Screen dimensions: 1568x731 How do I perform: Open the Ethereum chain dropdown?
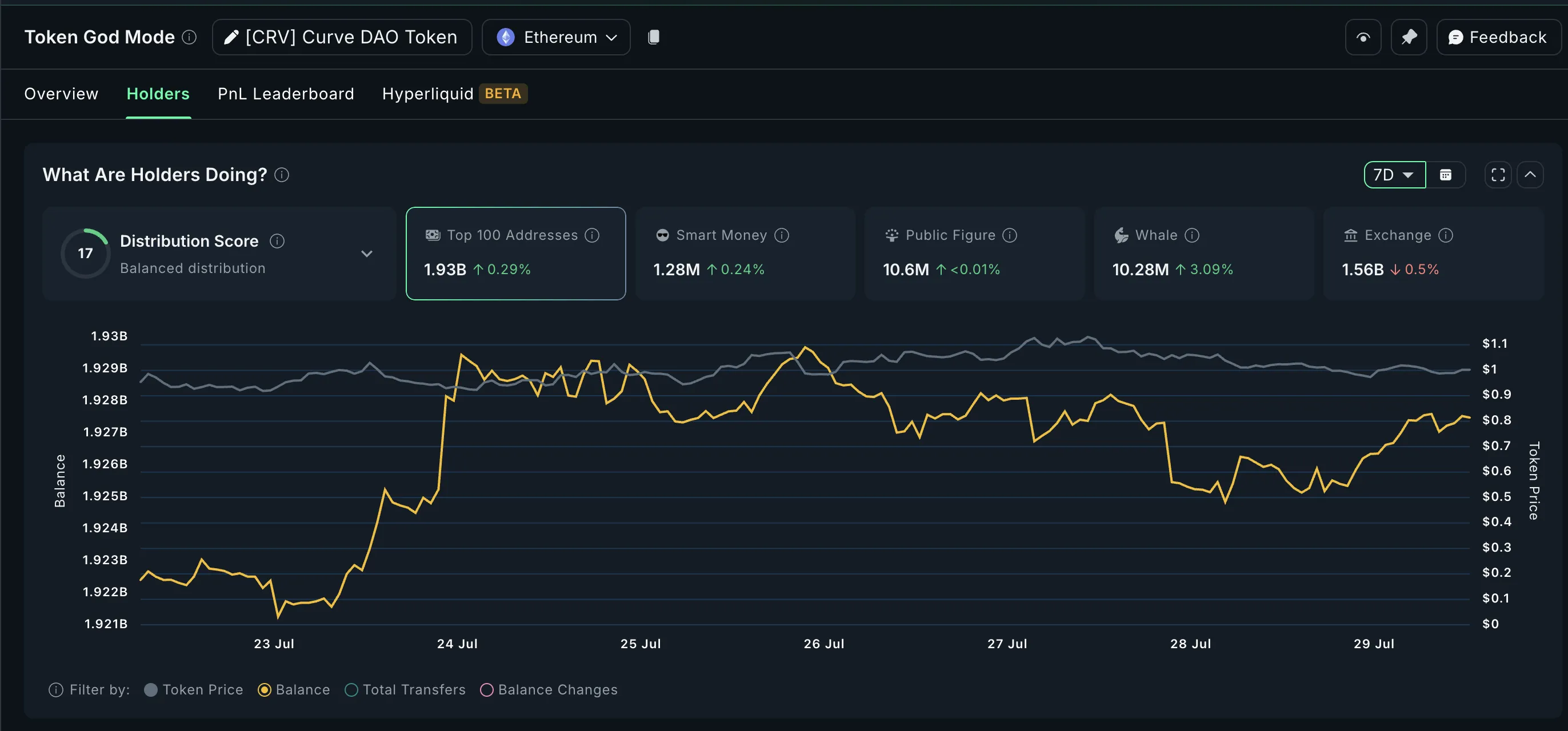click(x=556, y=38)
